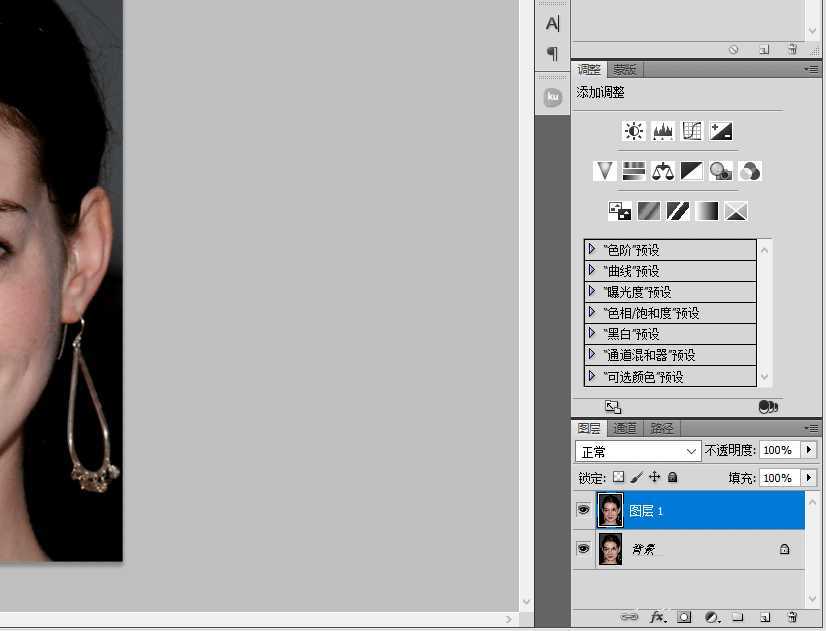The height and width of the screenshot is (631, 826).
Task: Create a new layer with the new layer icon
Action: click(763, 617)
